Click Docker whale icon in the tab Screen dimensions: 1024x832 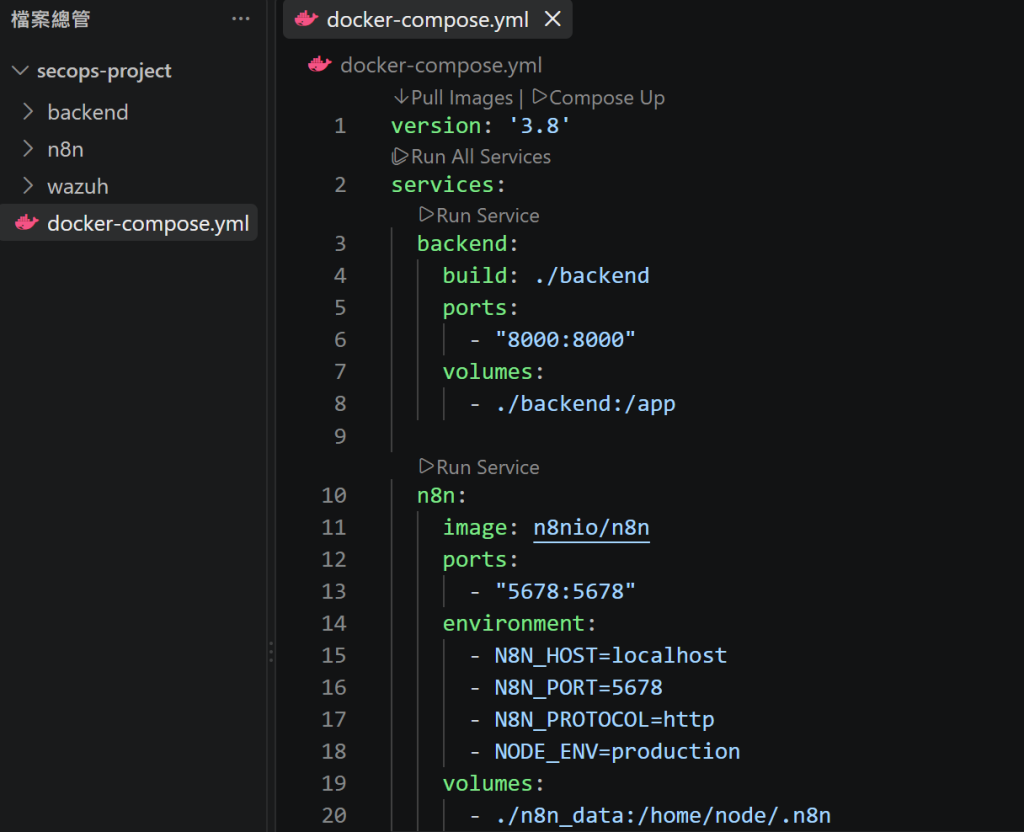point(306,19)
